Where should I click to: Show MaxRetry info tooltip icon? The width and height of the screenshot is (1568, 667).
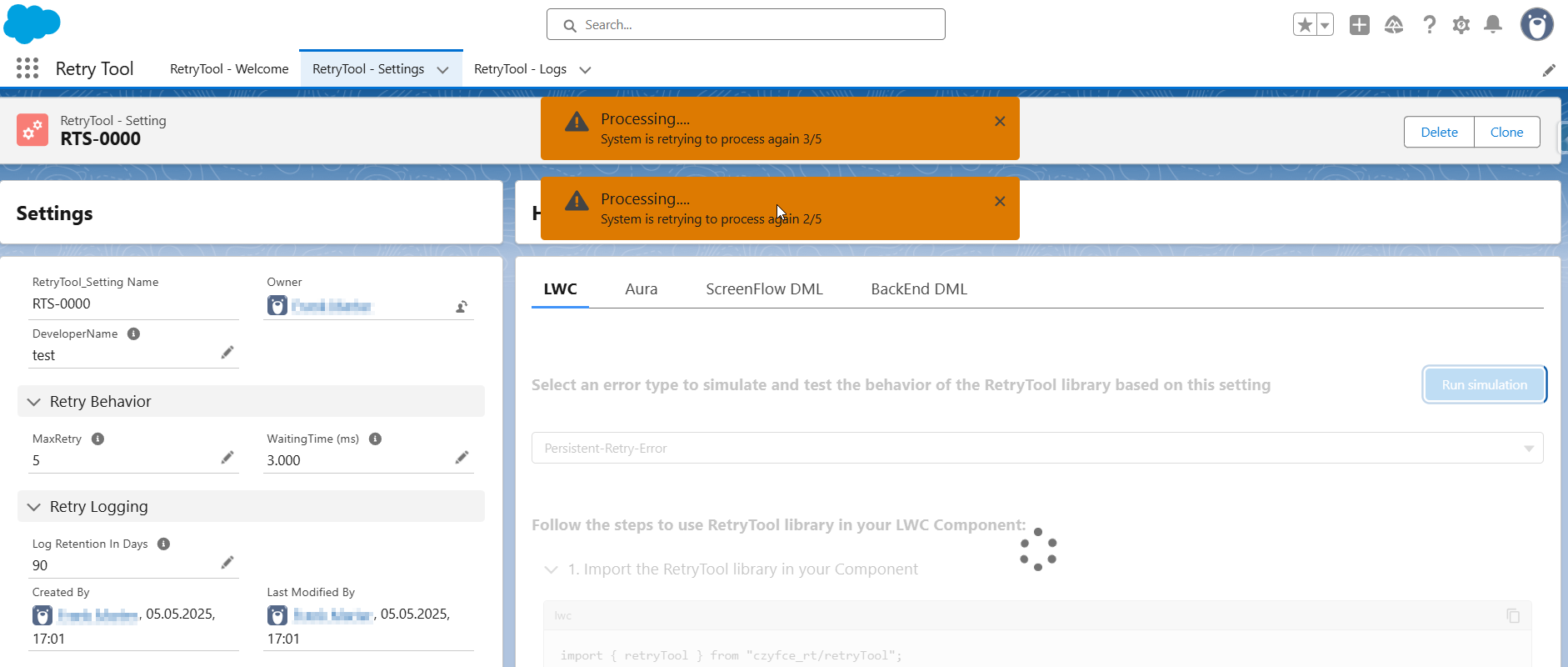click(x=97, y=439)
